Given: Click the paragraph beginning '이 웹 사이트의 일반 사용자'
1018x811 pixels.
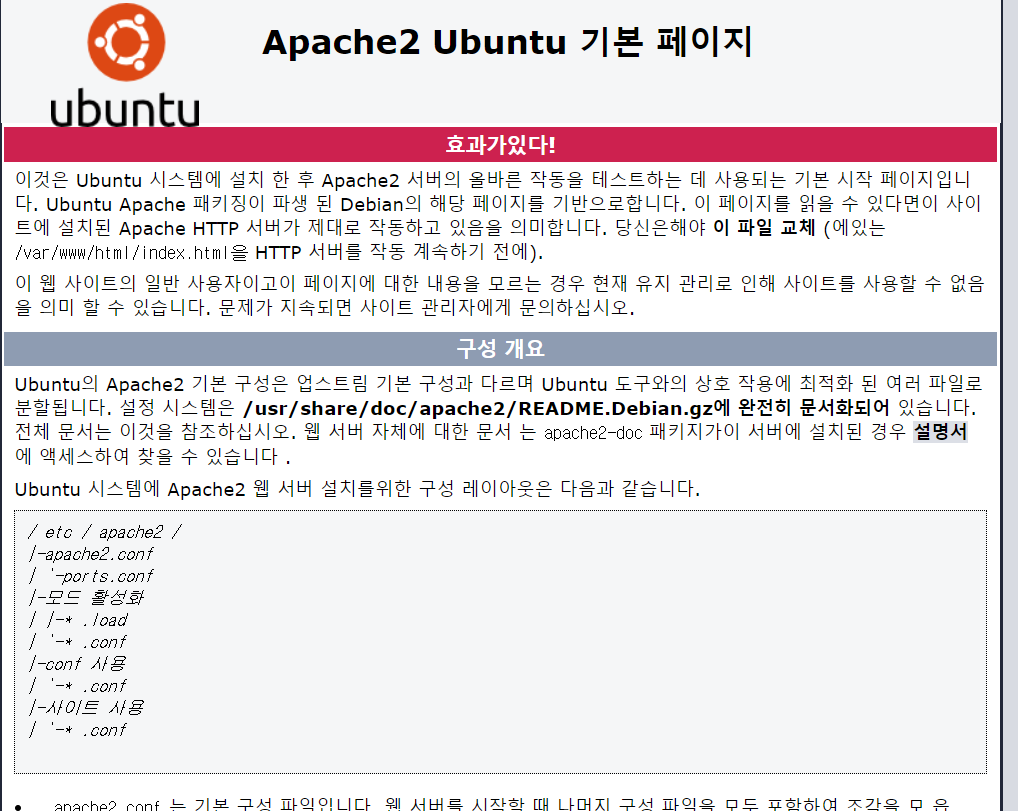Looking at the screenshot, I should pos(499,295).
